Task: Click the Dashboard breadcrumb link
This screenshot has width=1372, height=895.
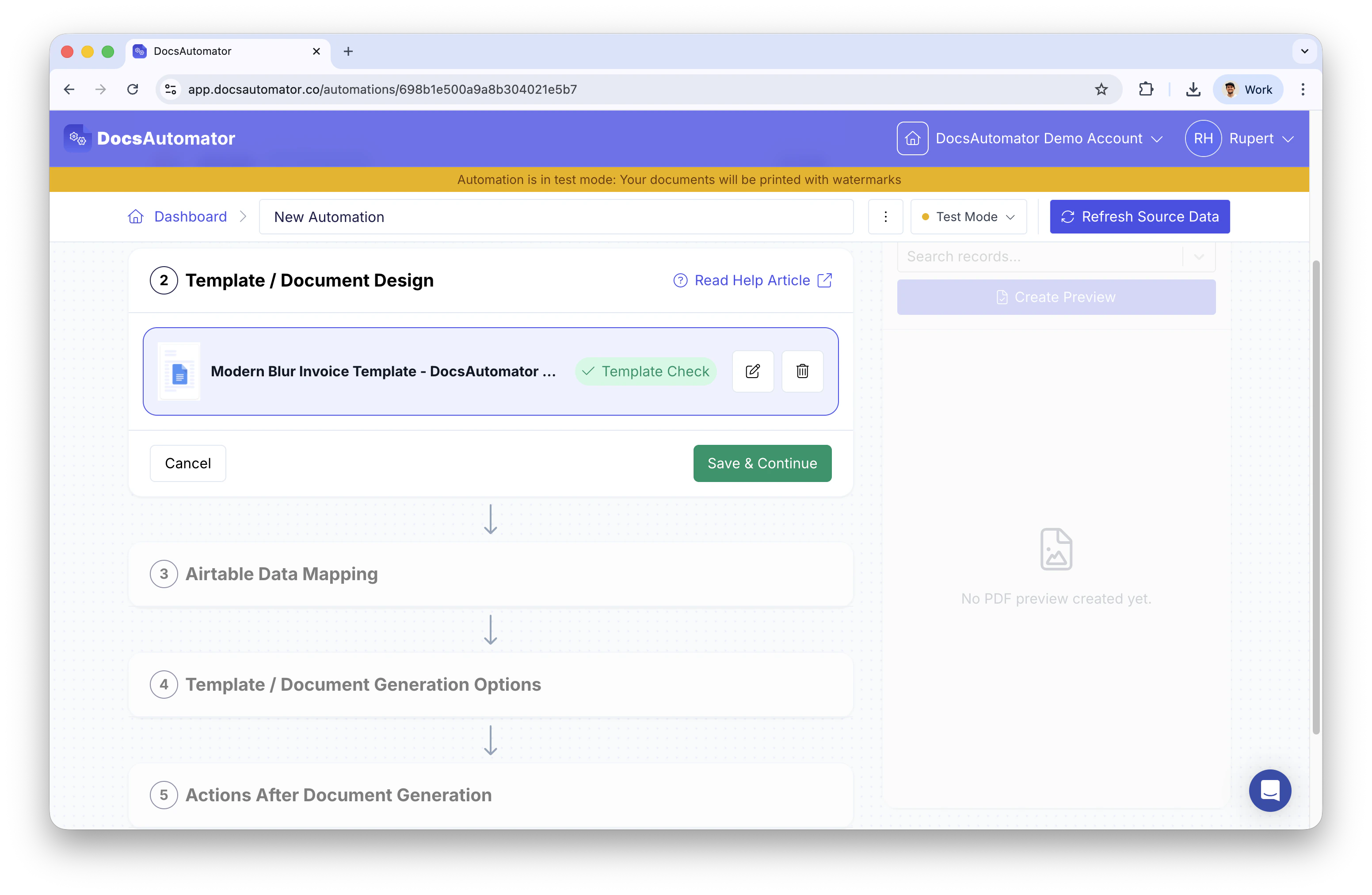Action: 190,217
